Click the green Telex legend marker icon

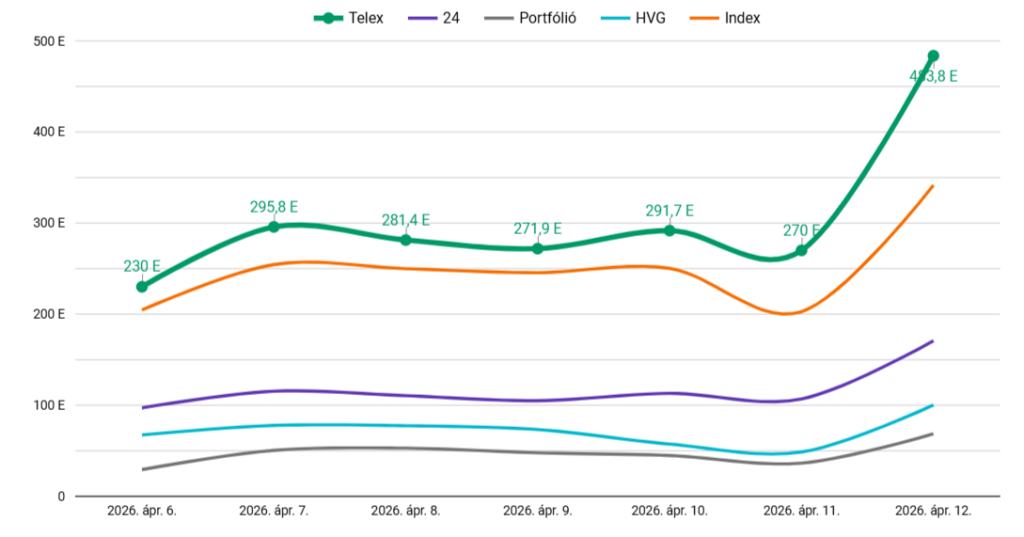326,18
